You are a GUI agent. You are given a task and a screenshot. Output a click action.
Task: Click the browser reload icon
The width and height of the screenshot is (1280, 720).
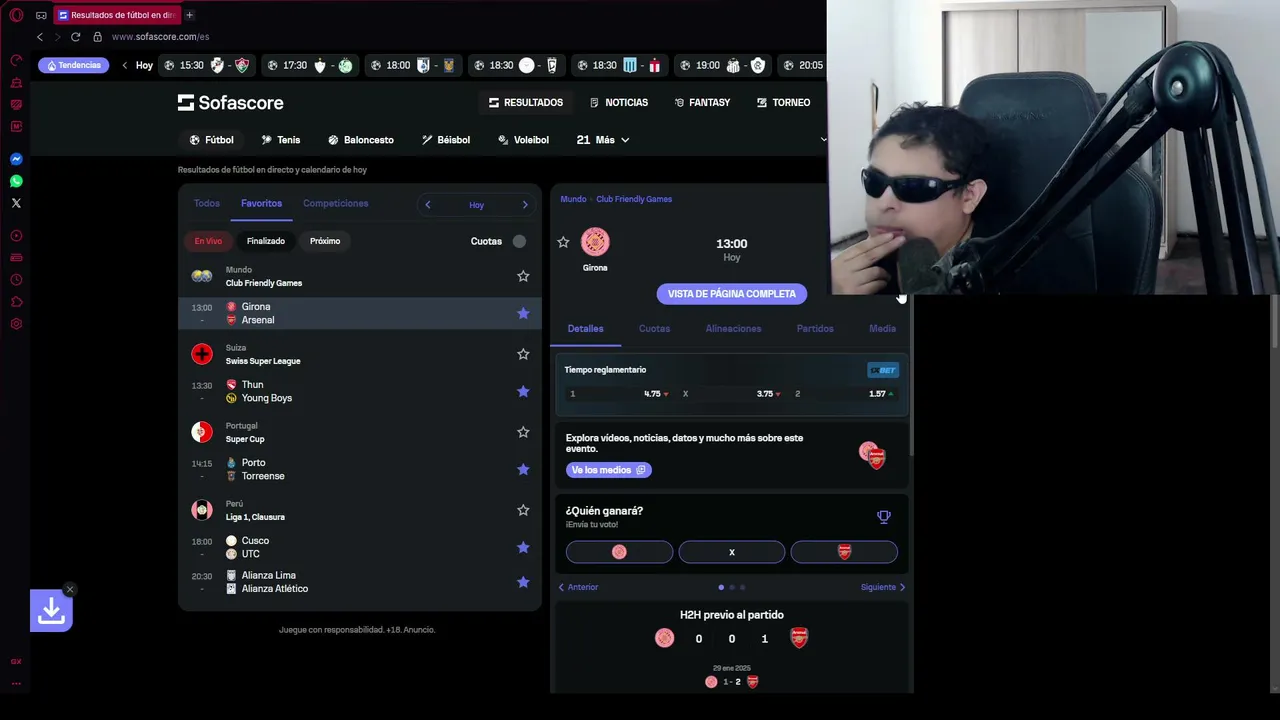point(75,37)
